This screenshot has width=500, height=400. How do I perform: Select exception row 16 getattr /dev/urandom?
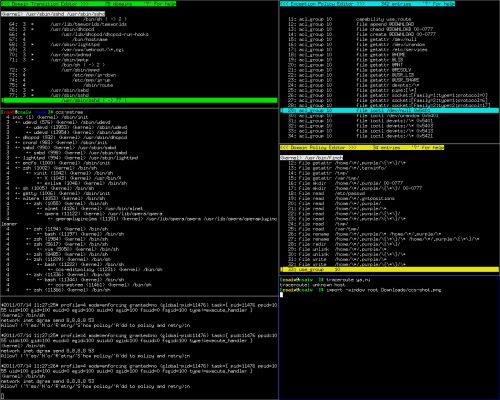[356, 44]
